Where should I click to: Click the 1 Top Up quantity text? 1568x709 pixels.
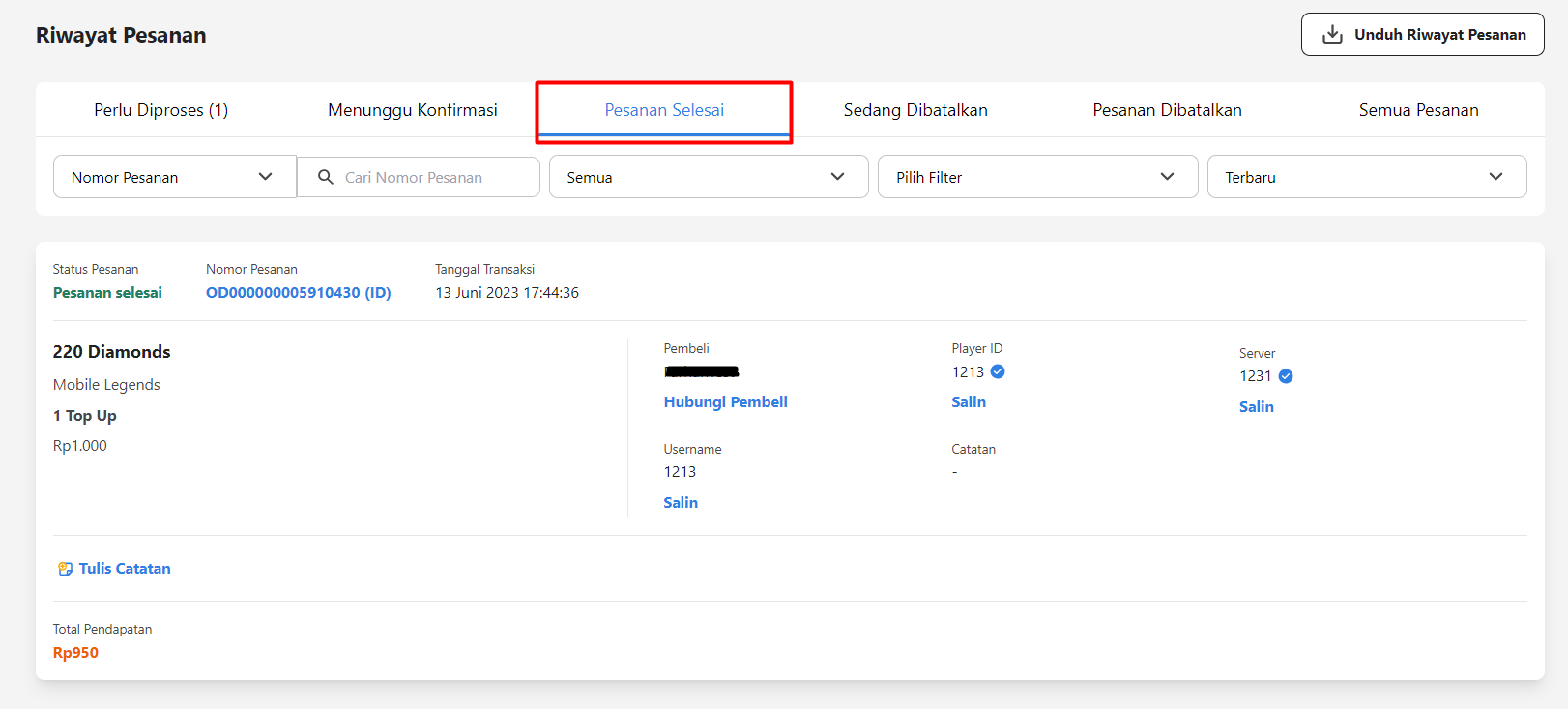[85, 416]
